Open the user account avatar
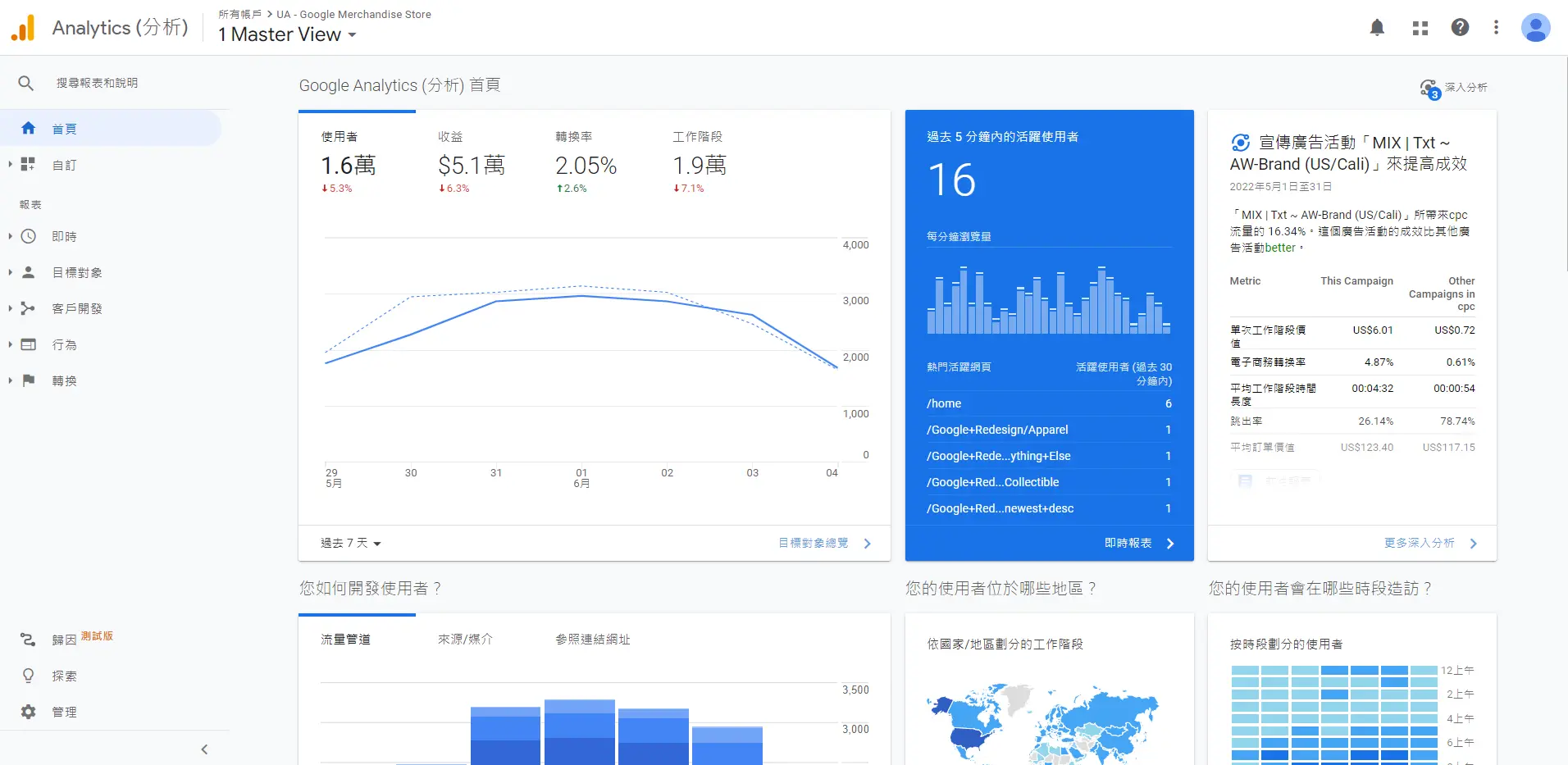Viewport: 1568px width, 765px height. tap(1535, 28)
